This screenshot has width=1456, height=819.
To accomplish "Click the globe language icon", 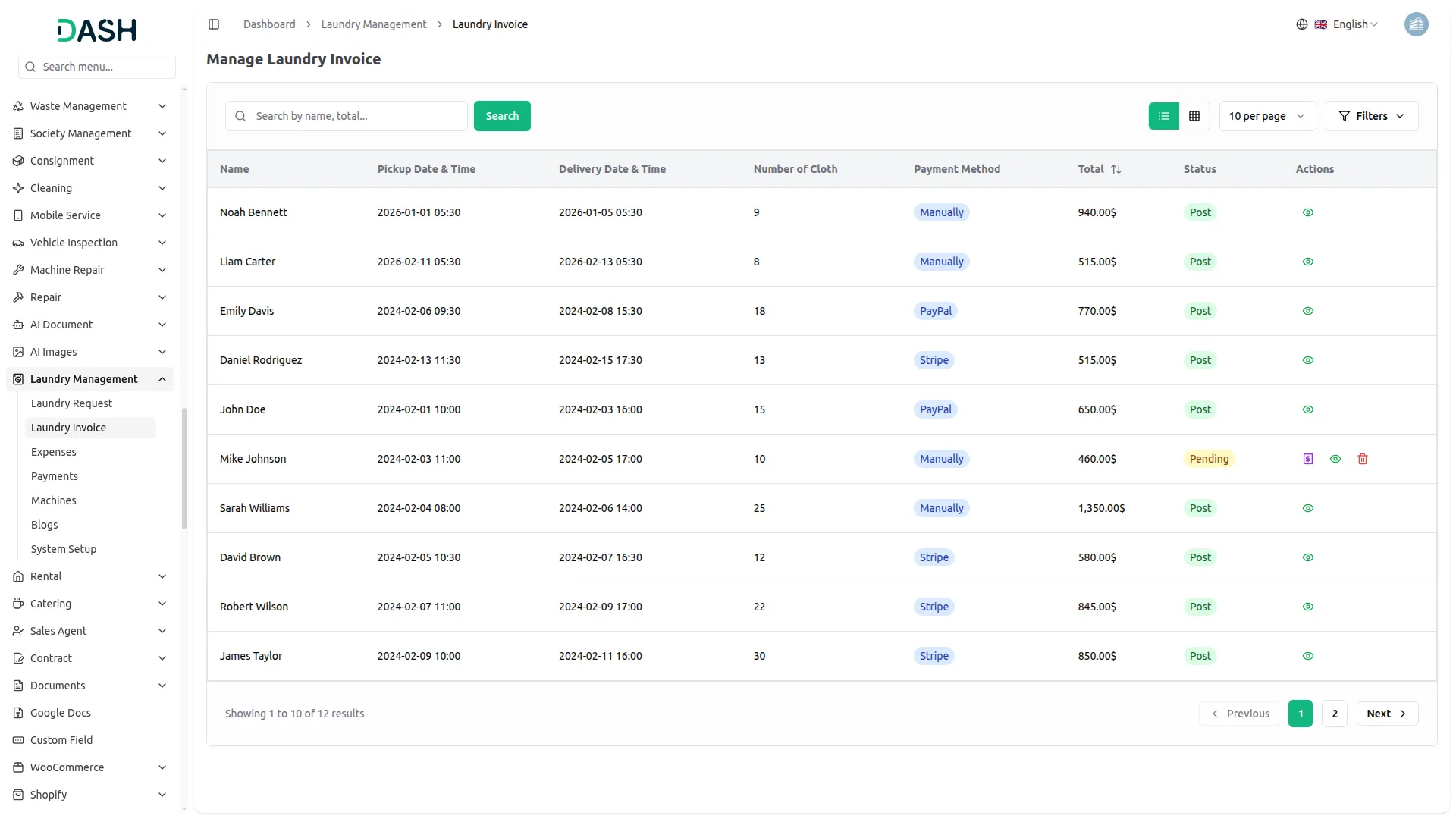I will coord(1302,24).
